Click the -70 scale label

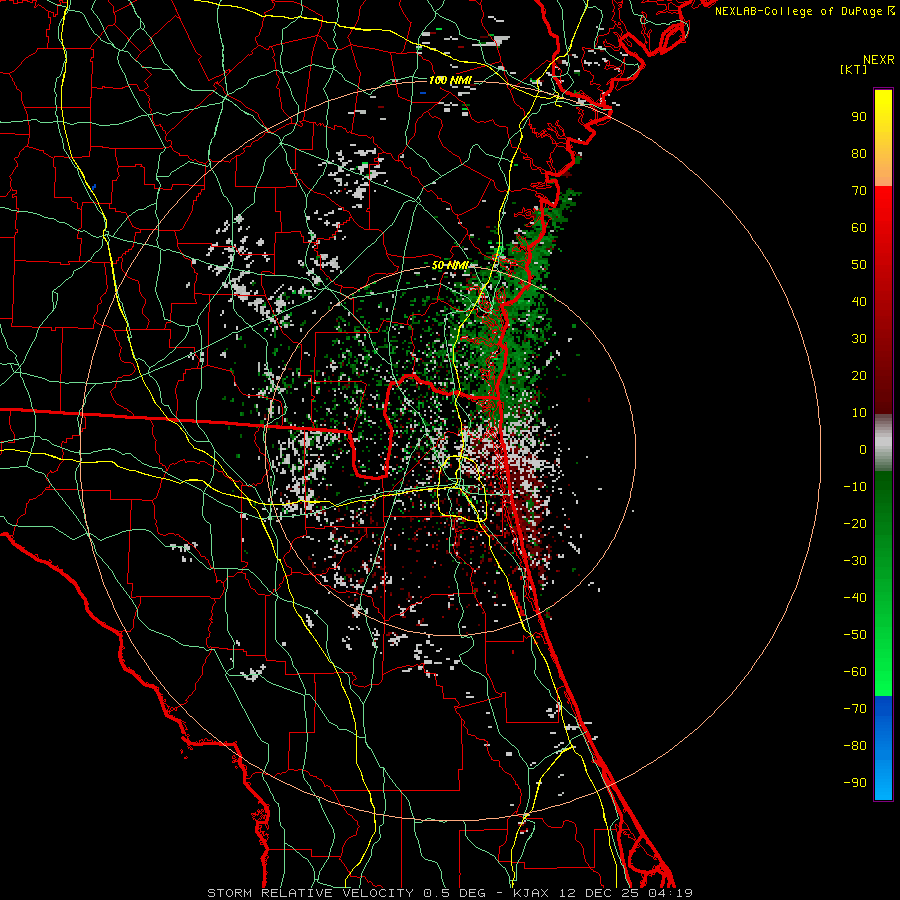coord(855,709)
